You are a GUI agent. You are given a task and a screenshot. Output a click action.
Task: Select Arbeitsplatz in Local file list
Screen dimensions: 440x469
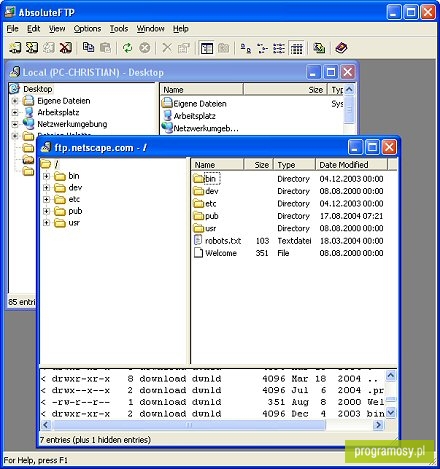195,116
